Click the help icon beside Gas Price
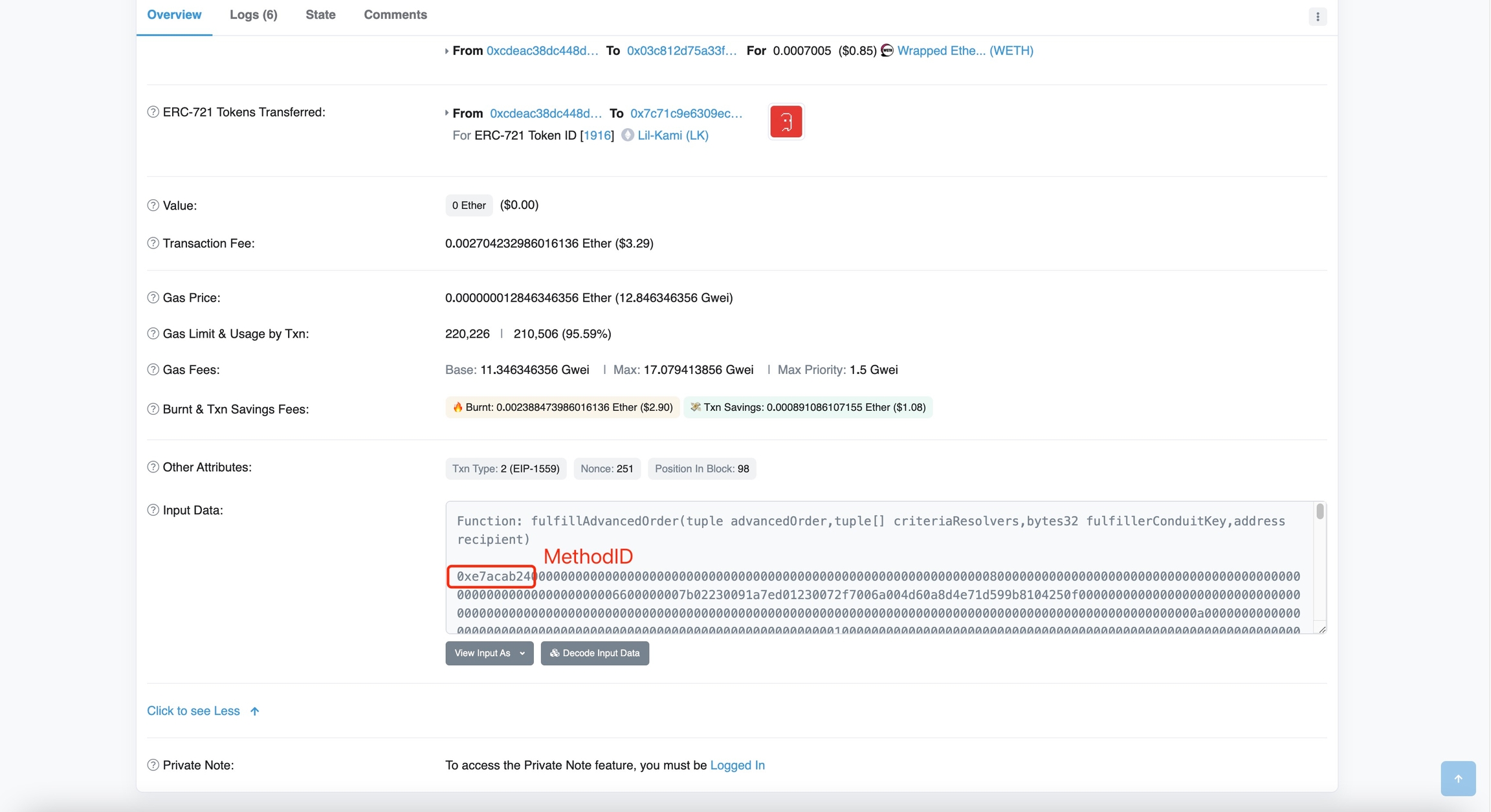This screenshot has width=1491, height=812. tap(153, 298)
